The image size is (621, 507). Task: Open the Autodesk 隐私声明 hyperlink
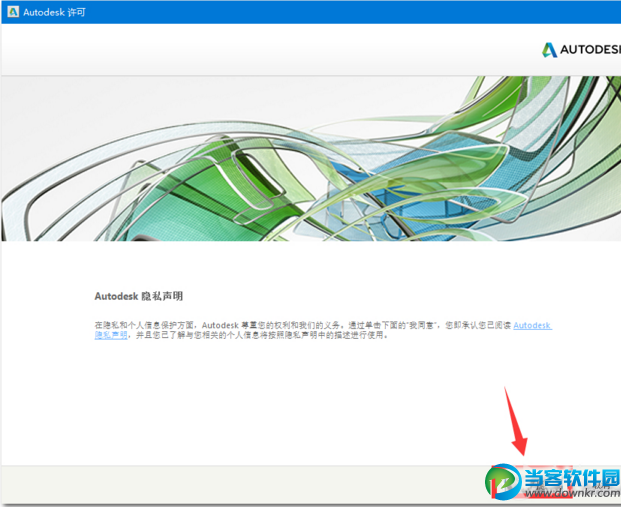pos(532,326)
